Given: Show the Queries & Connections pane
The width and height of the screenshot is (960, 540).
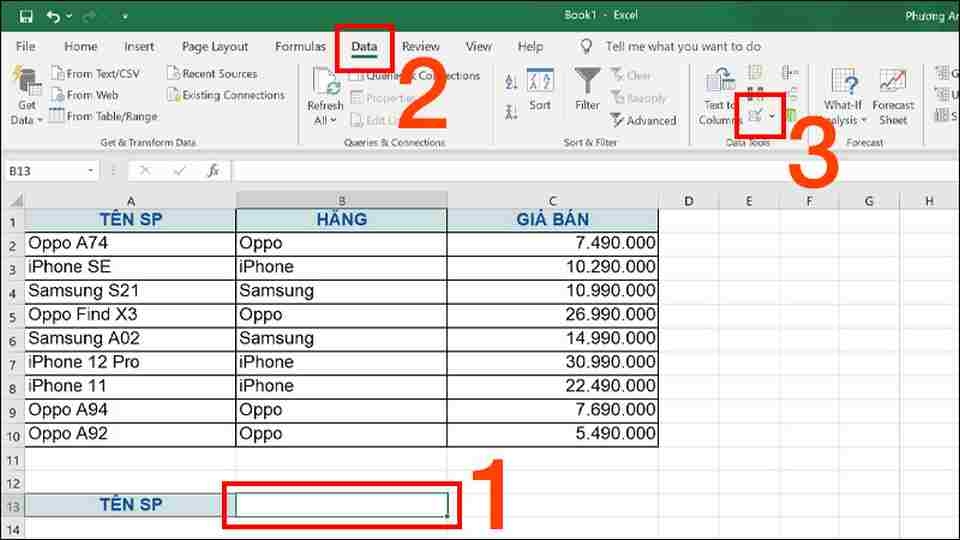Looking at the screenshot, I should point(414,75).
